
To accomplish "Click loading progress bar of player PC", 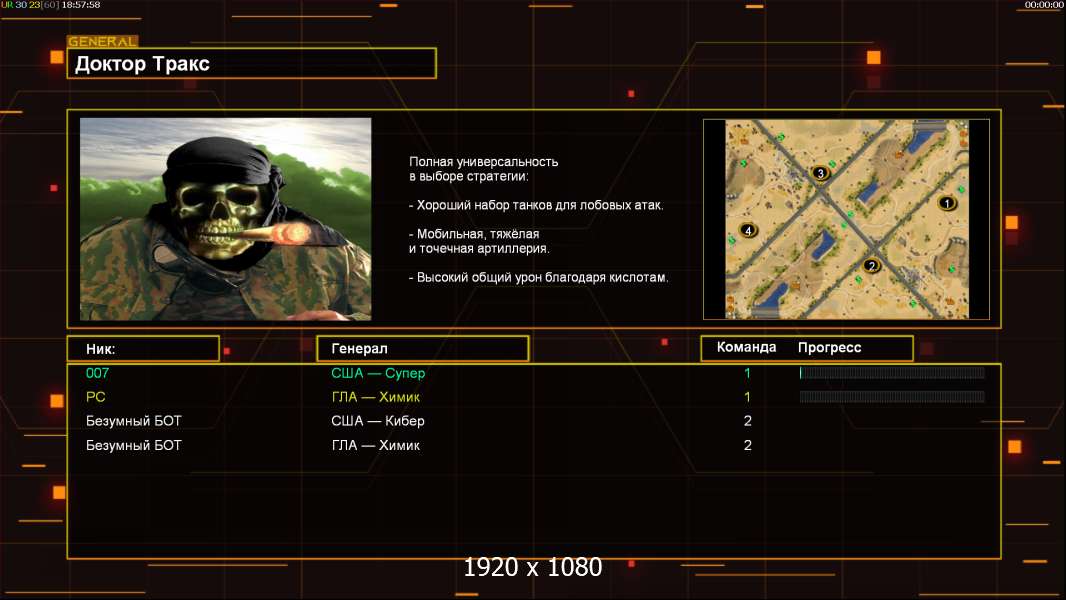I will 892,397.
